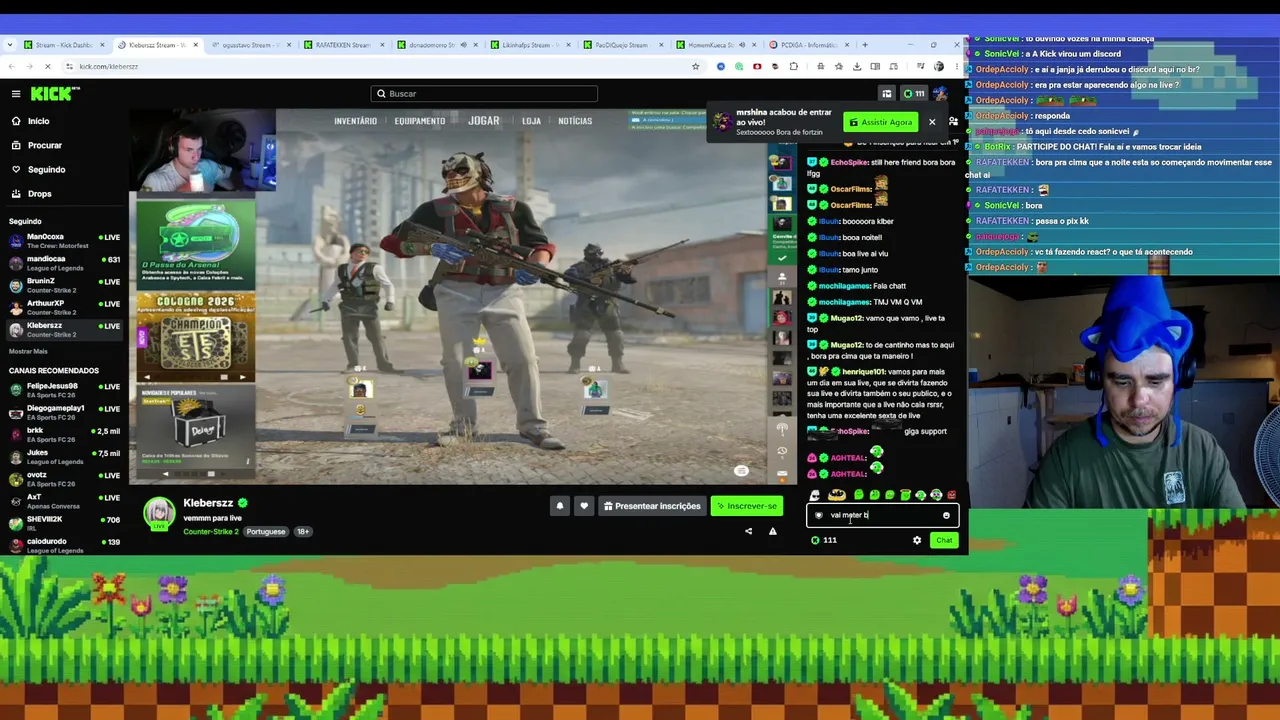Open the ManOcoxa channel in Seguindo
Screen dimensions: 1280x720
coord(64,241)
